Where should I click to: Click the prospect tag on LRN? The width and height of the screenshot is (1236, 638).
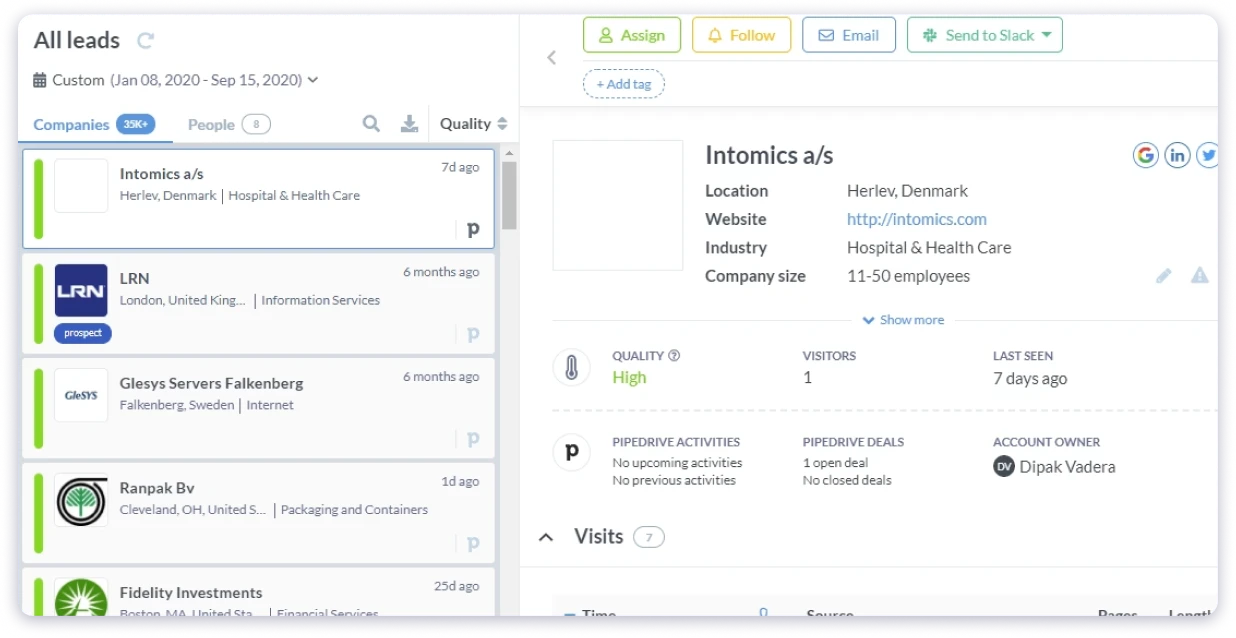tap(83, 333)
